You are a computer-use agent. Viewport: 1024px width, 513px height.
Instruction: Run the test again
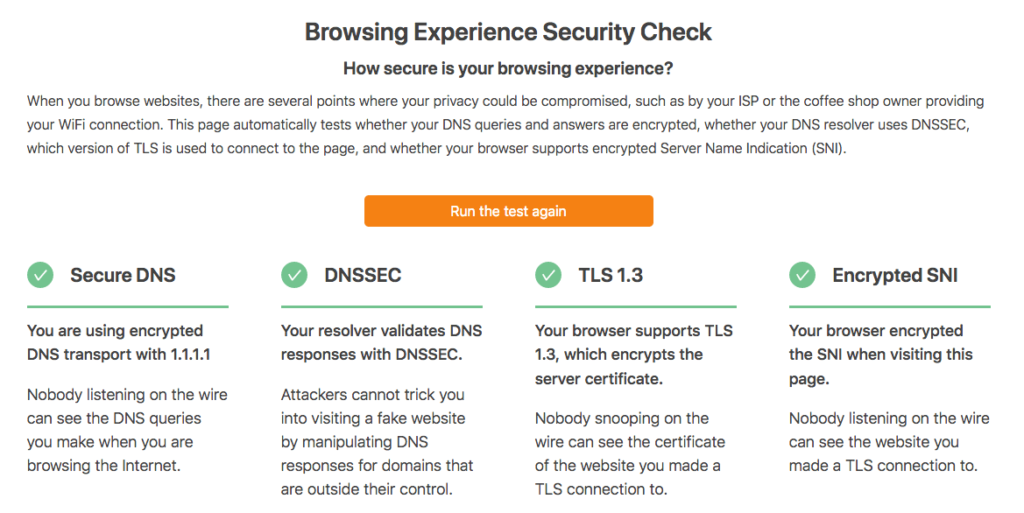tap(508, 211)
